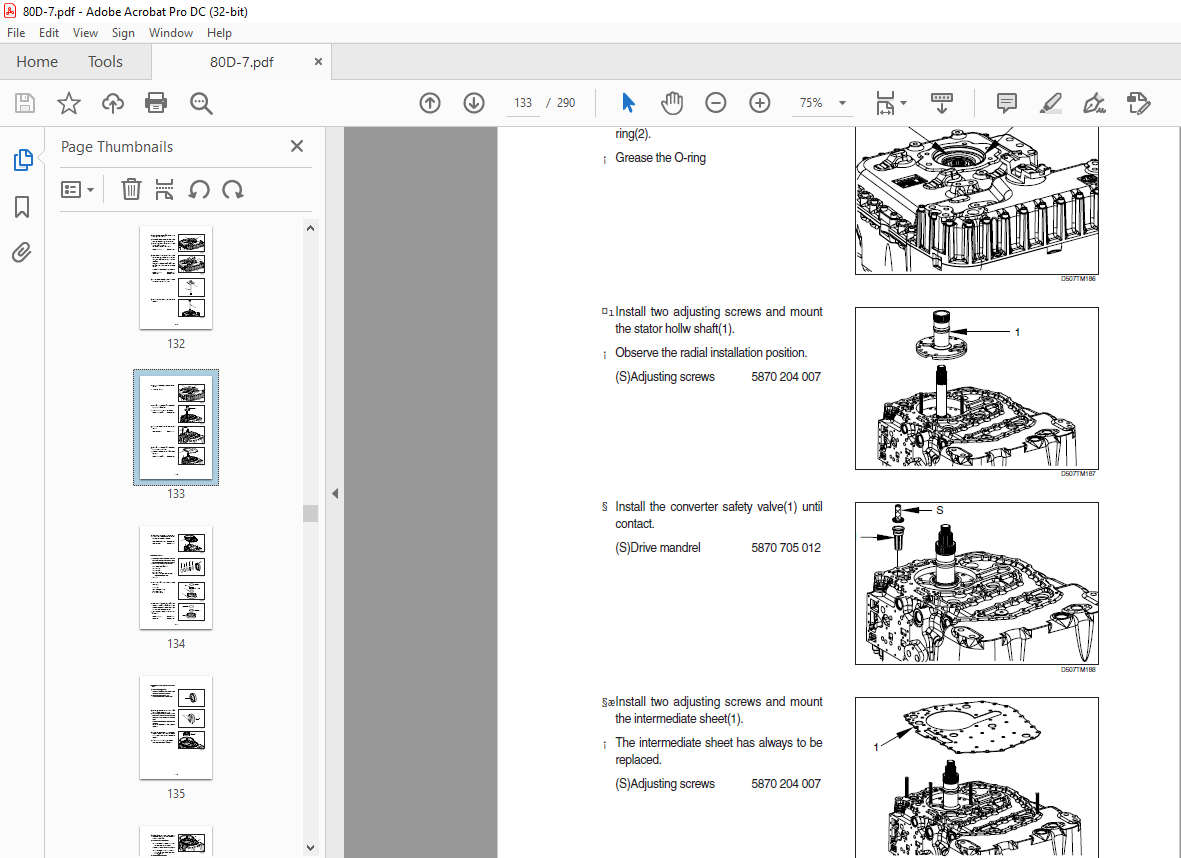Open the find text search tool
Screen dimensions: 1181x858
(x=201, y=103)
